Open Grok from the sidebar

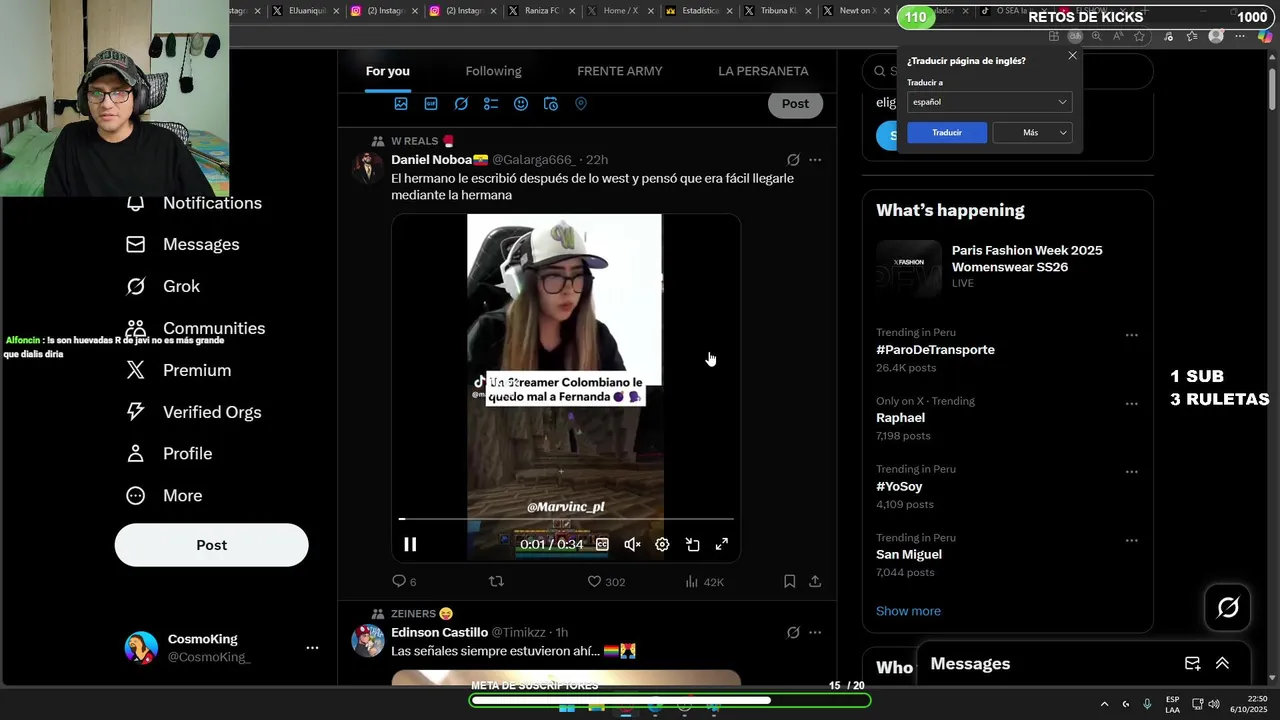pyautogui.click(x=163, y=286)
